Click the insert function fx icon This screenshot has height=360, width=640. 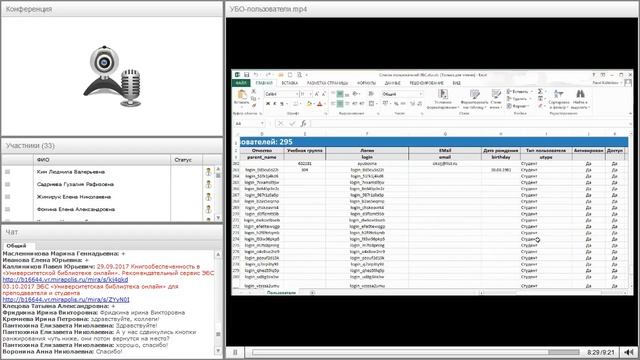point(303,123)
